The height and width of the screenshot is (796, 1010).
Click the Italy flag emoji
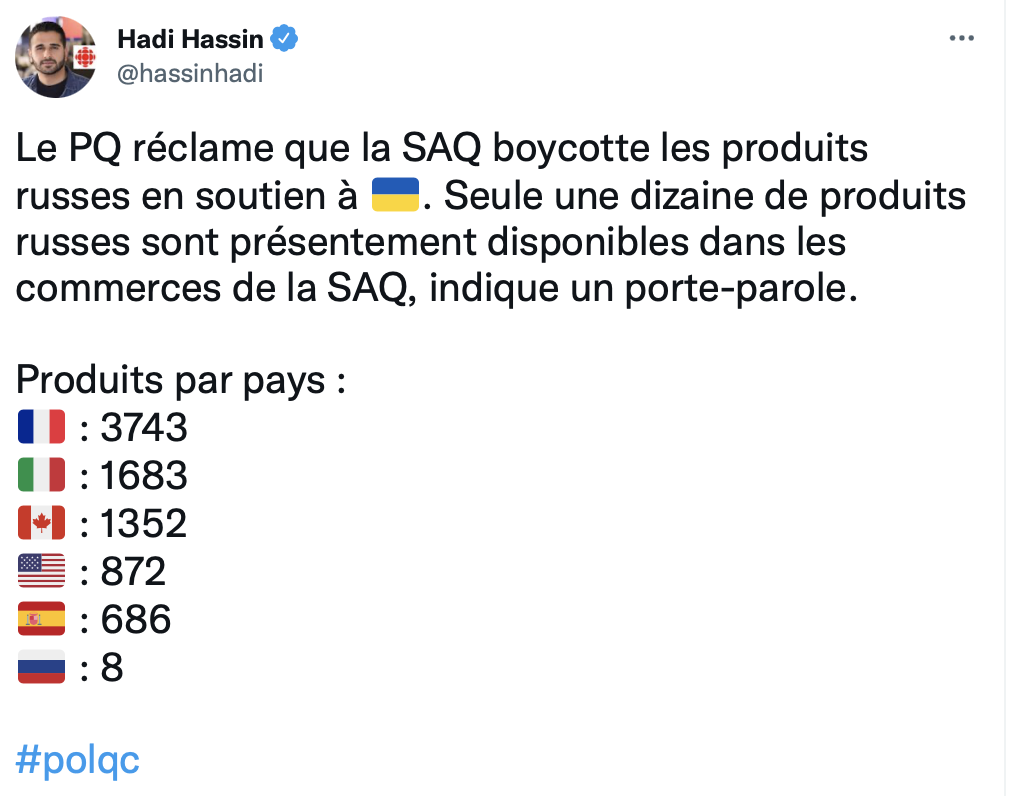[x=41, y=475]
